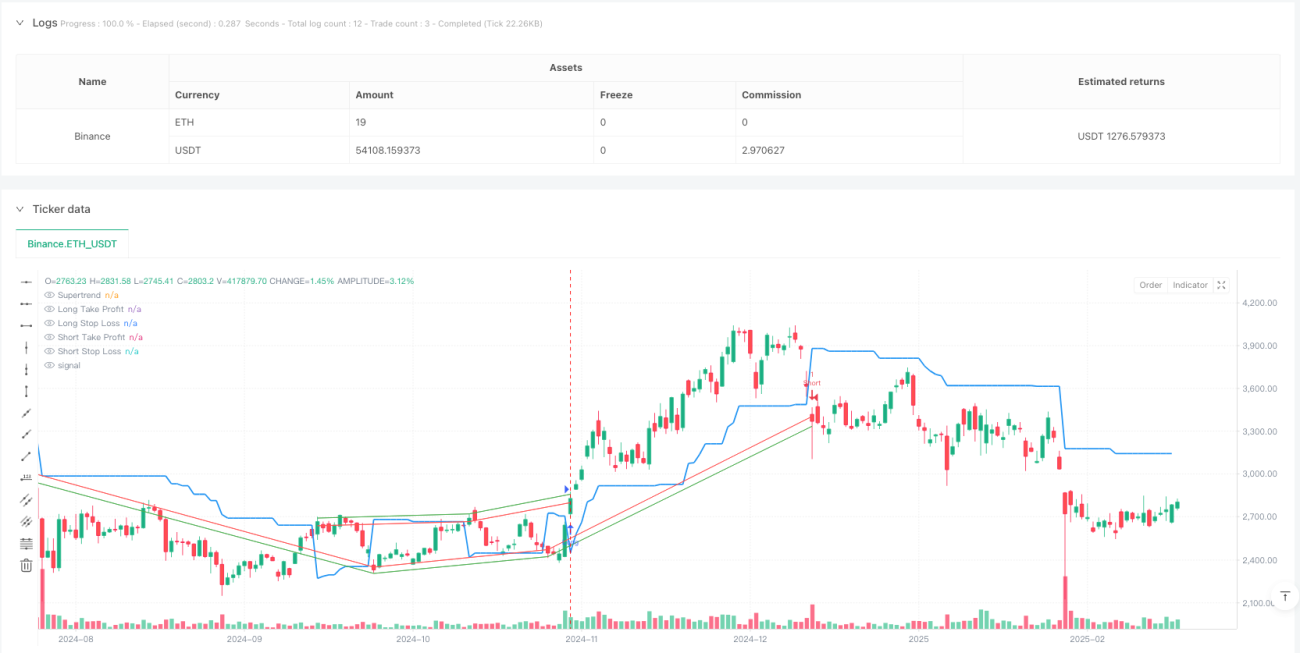The width and height of the screenshot is (1300, 653).
Task: Hide the Long Take Profit plot
Action: (x=50, y=309)
